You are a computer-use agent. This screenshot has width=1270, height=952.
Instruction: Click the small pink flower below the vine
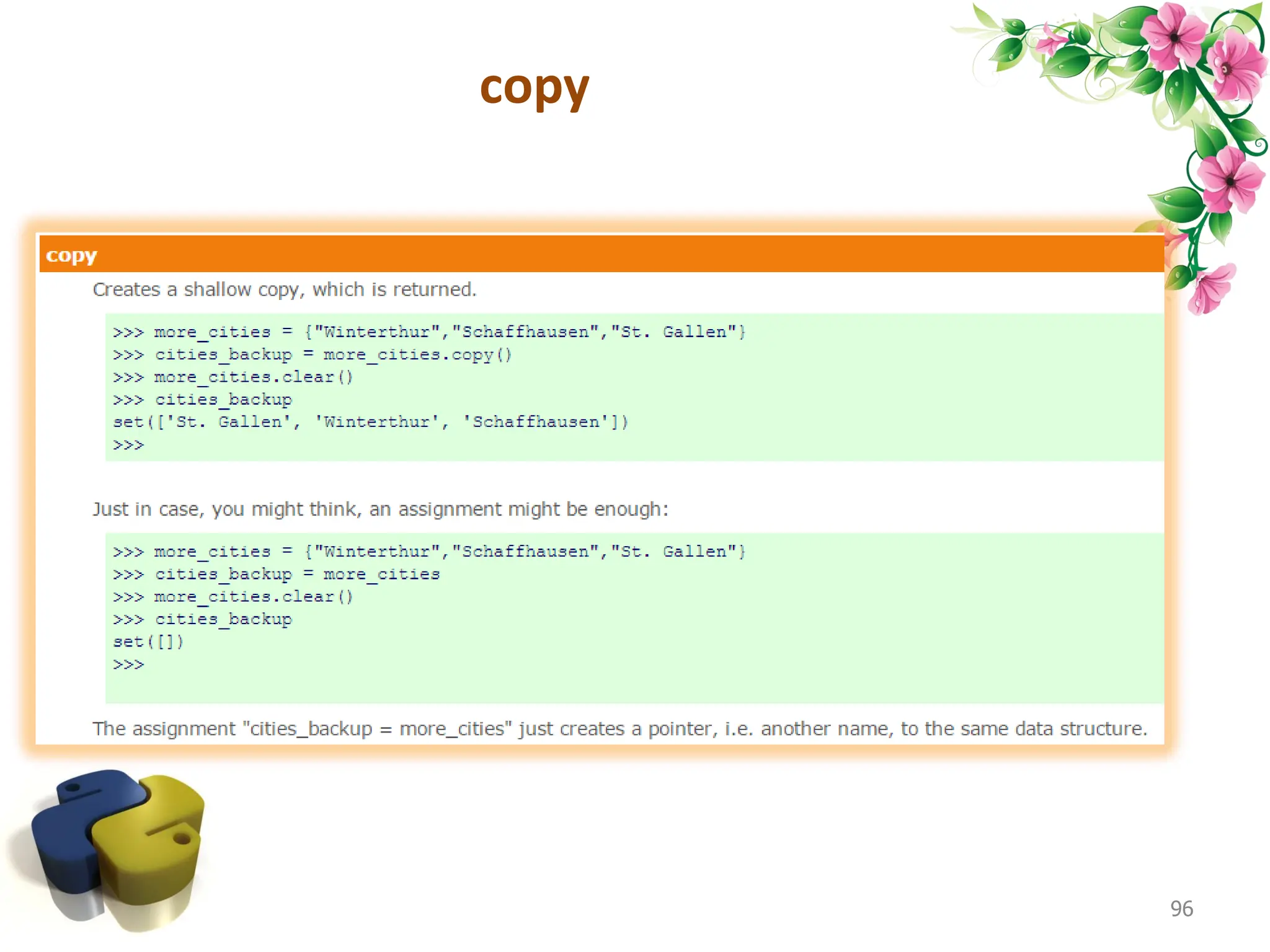pyautogui.click(x=1210, y=290)
